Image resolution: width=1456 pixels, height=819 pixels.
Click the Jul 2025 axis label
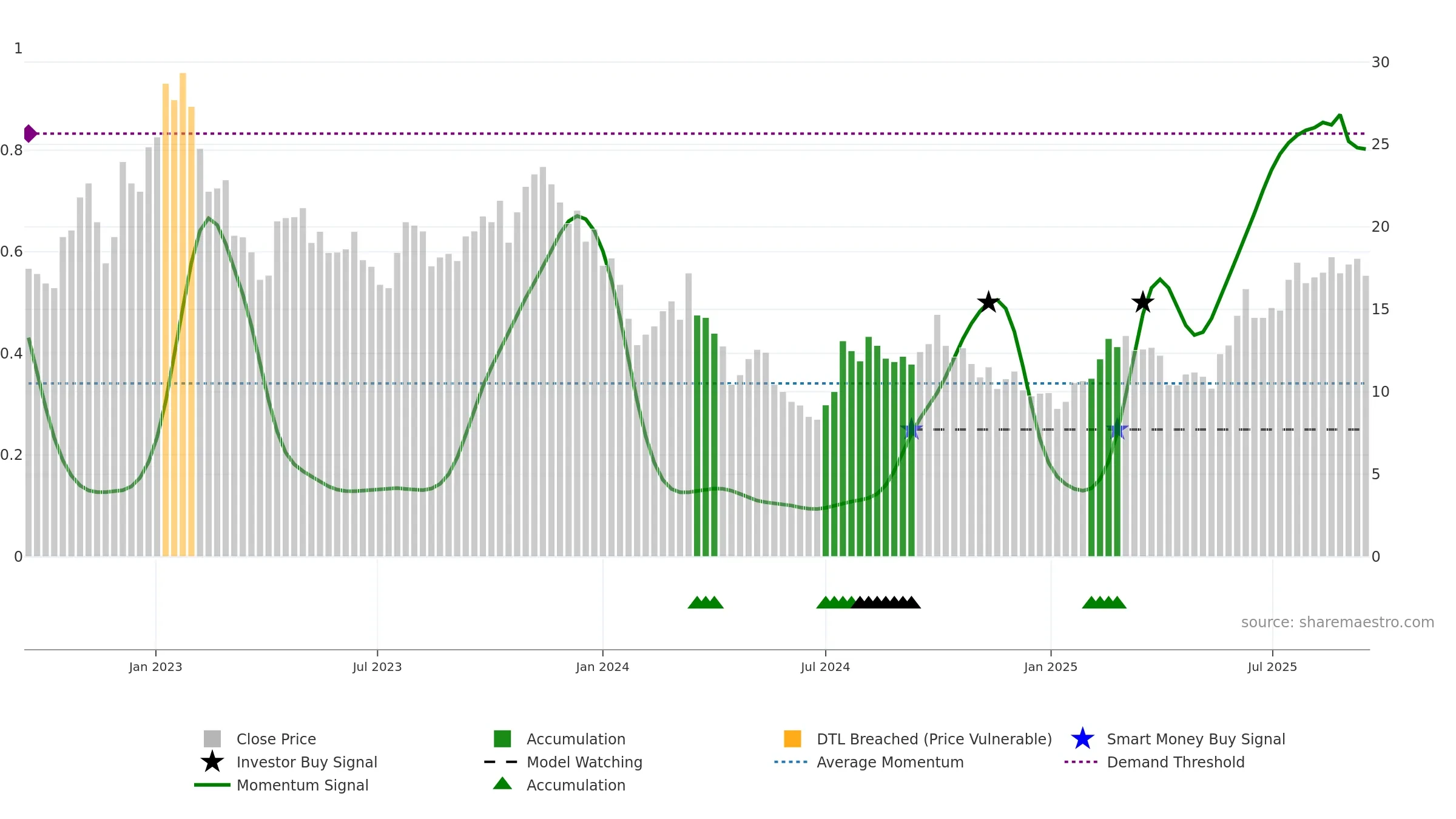pos(1272,667)
